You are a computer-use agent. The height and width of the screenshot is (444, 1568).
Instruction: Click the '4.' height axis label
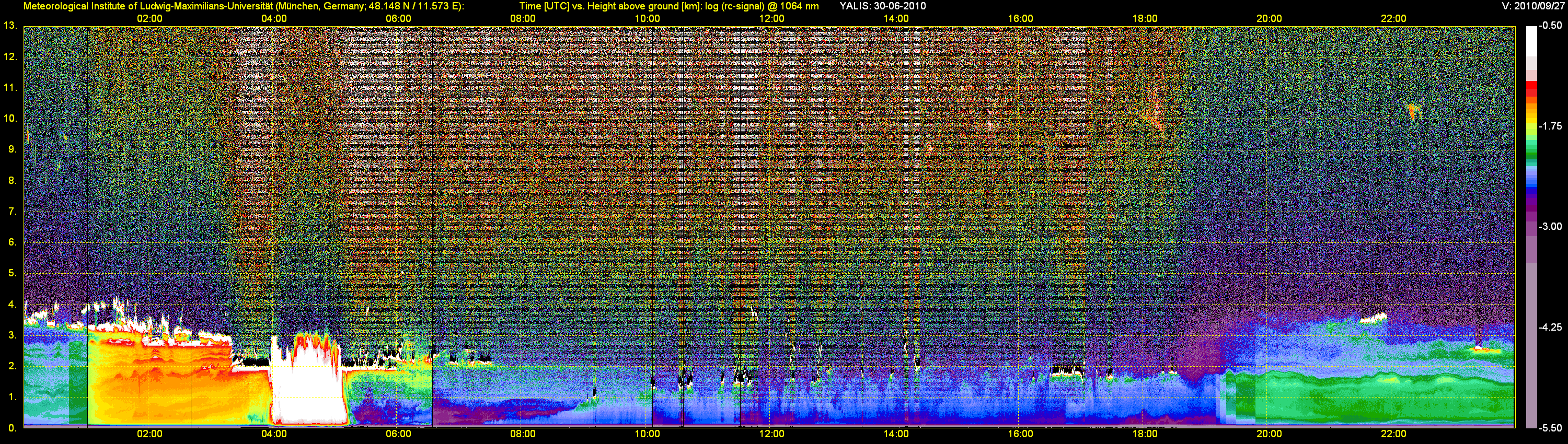click(x=11, y=304)
